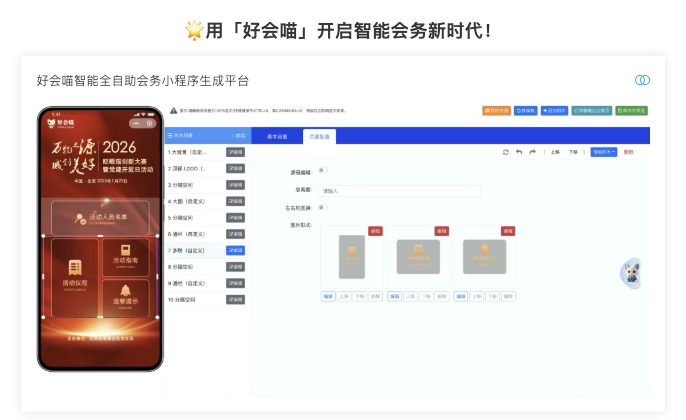The image size is (686, 420).
Task: Toggle the 左右列置换 switch
Action: (323, 207)
